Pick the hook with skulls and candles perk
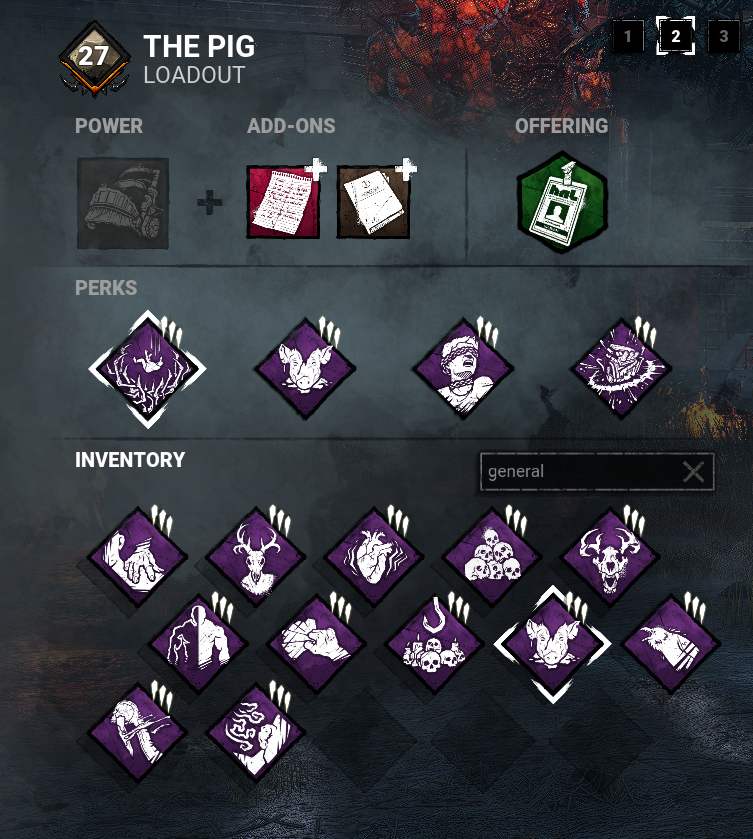 435,645
